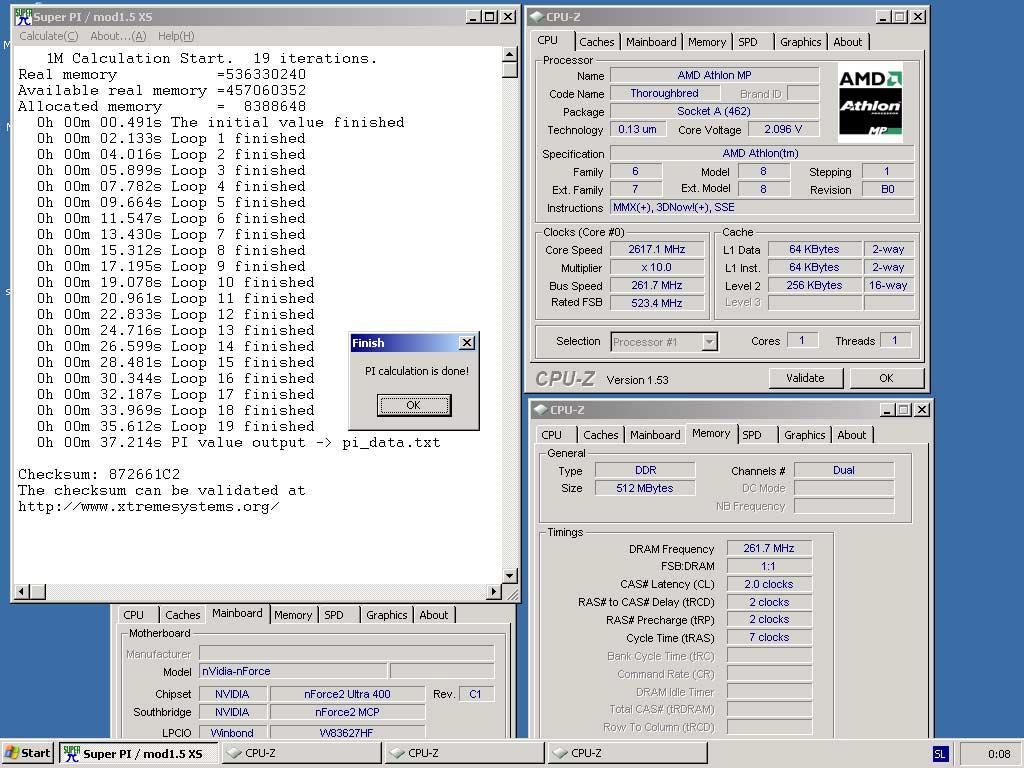The image size is (1024, 768).
Task: Switch to Mainboard tab in top CPU-Z window
Action: [651, 42]
